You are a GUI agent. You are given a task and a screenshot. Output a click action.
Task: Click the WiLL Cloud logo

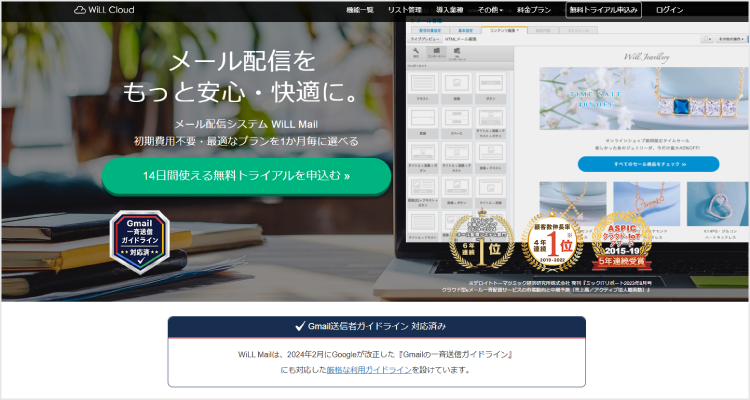(x=104, y=10)
